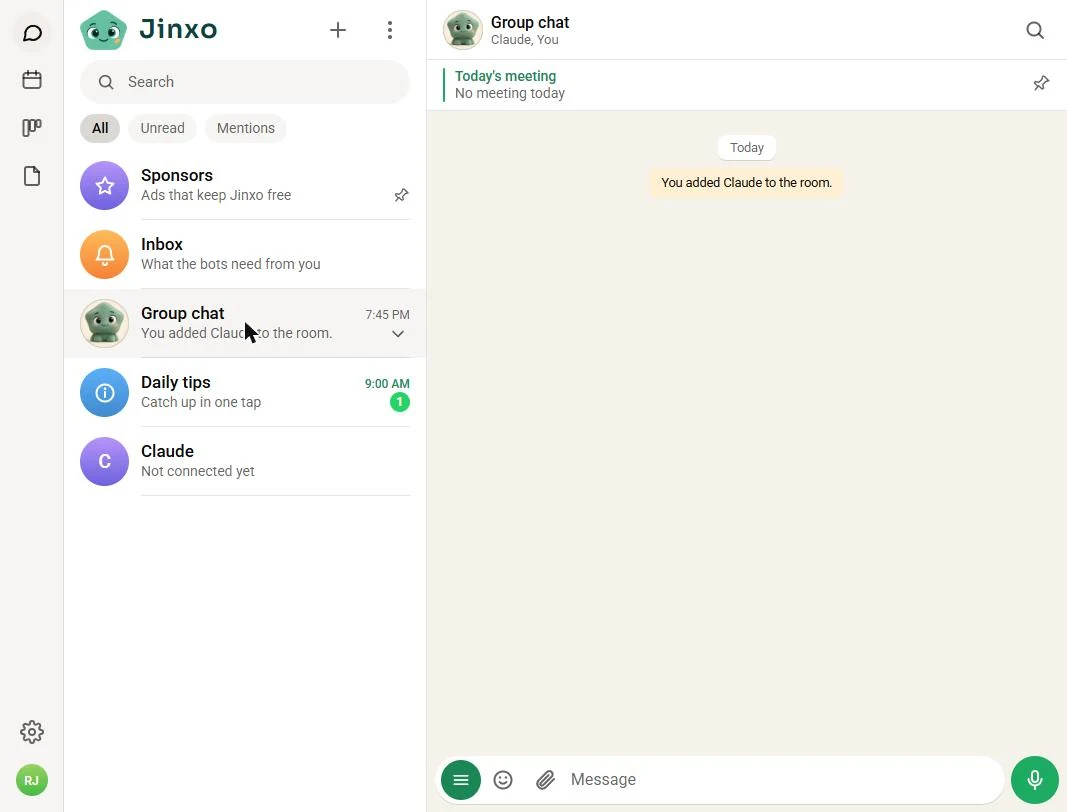Open the Claude avatar in chat list
The image size is (1067, 812).
[x=104, y=461]
